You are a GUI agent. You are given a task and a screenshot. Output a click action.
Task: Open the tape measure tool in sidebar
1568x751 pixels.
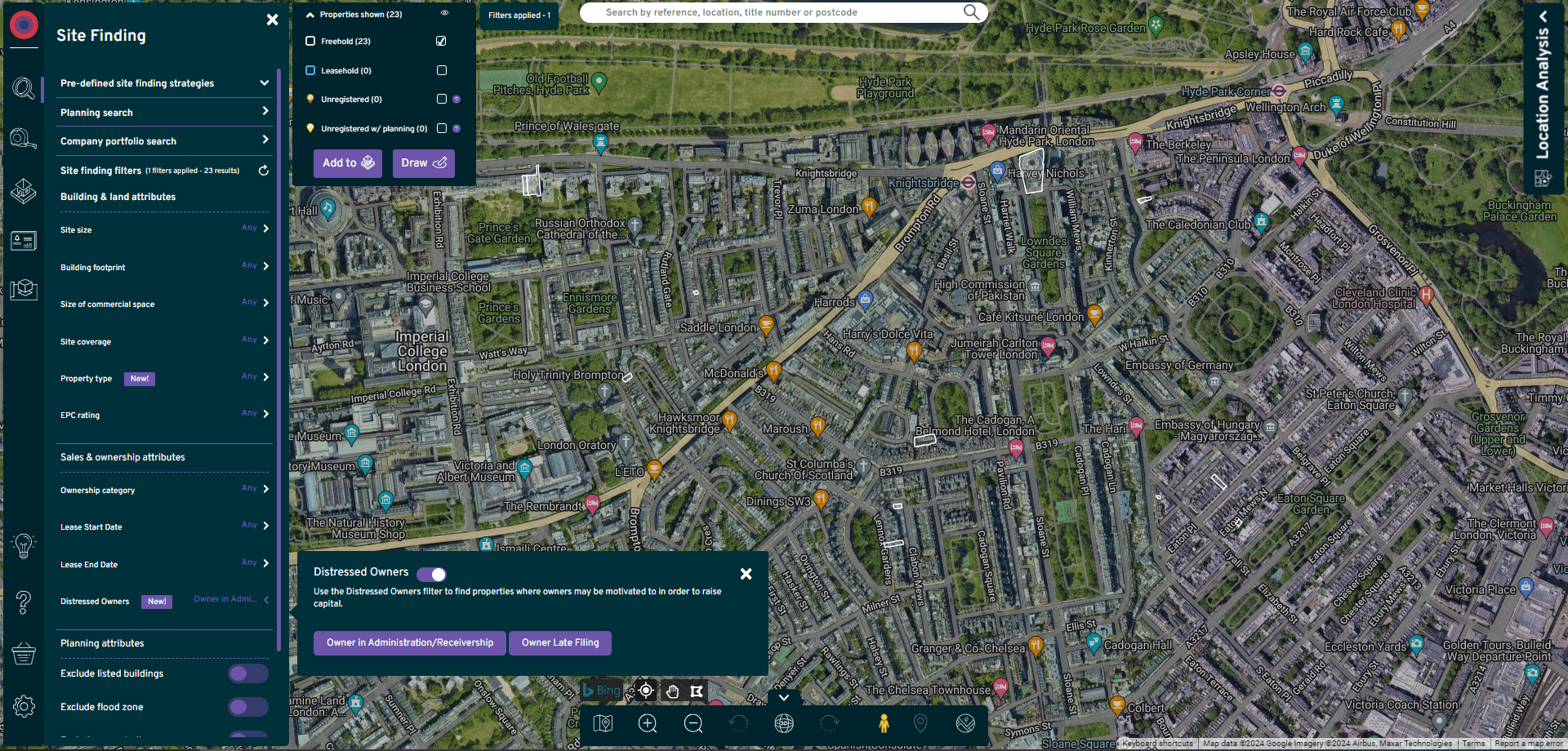[24, 139]
